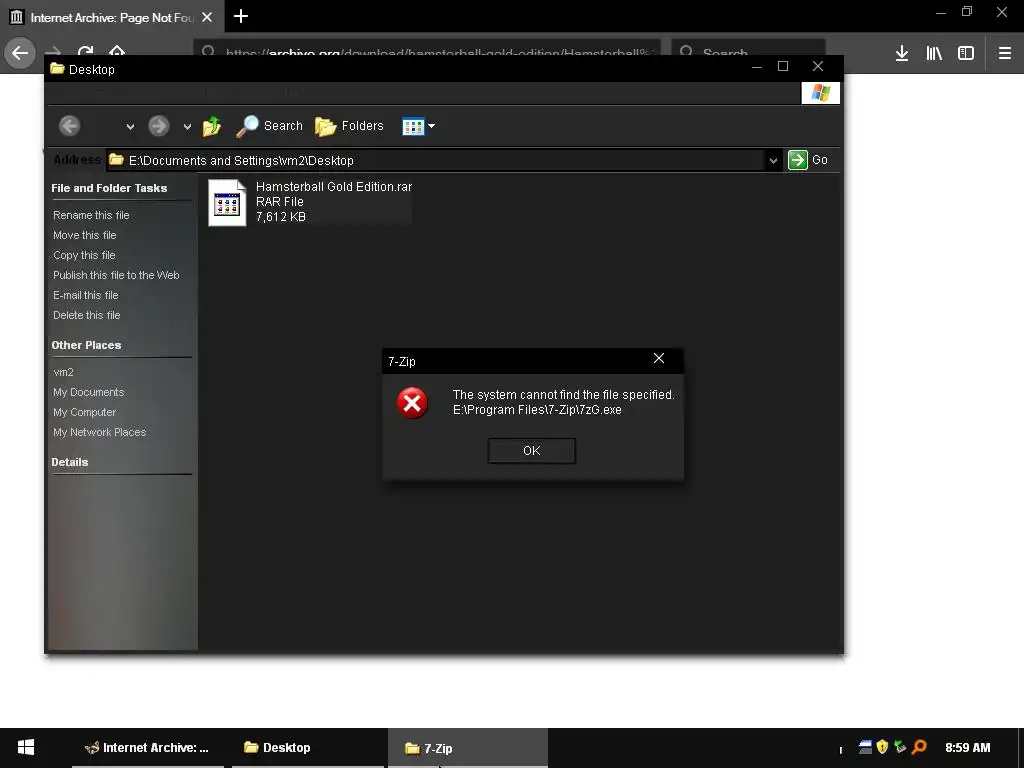Click the Firefox back button

[x=20, y=53]
